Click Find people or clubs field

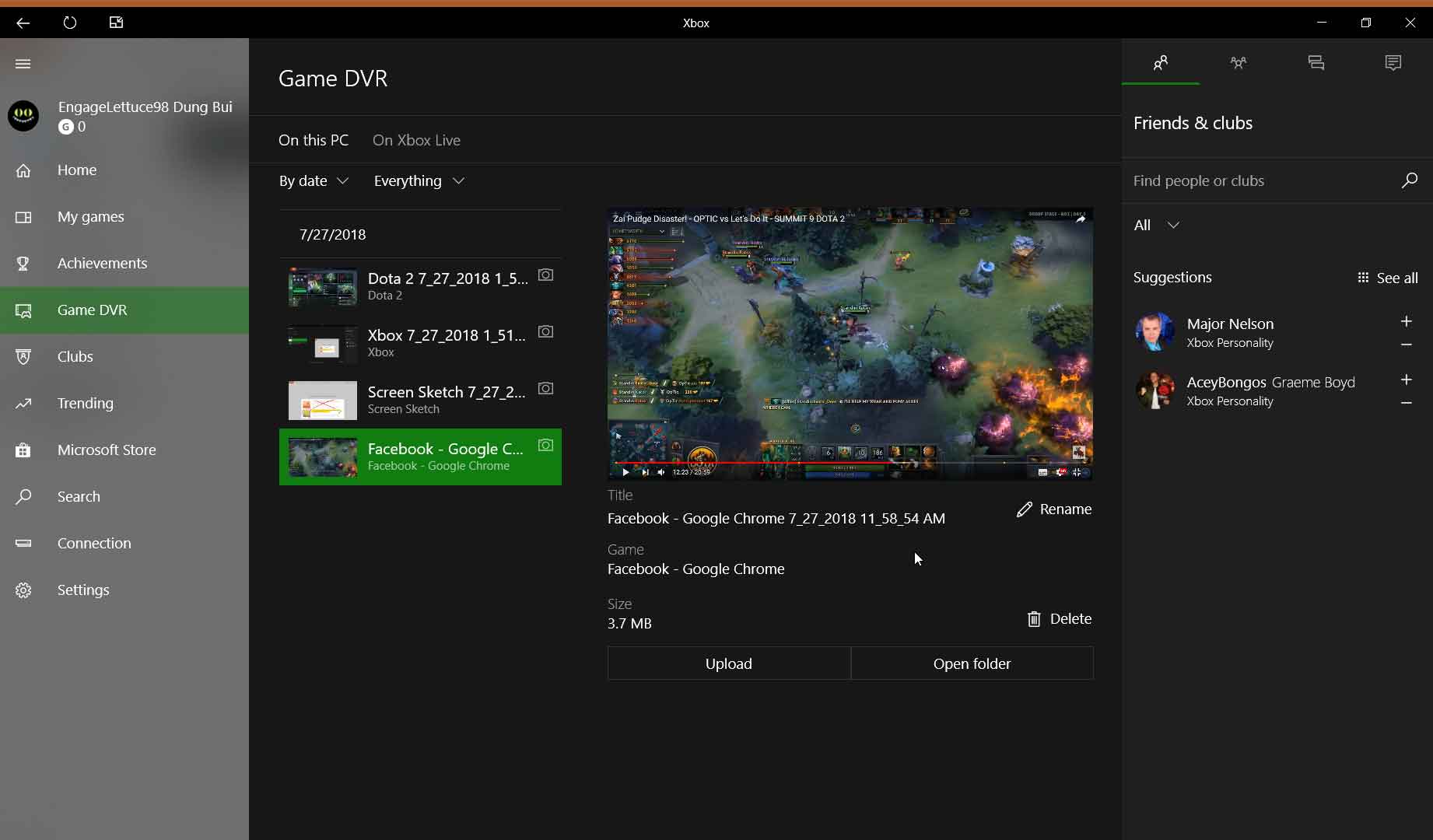(1260, 180)
